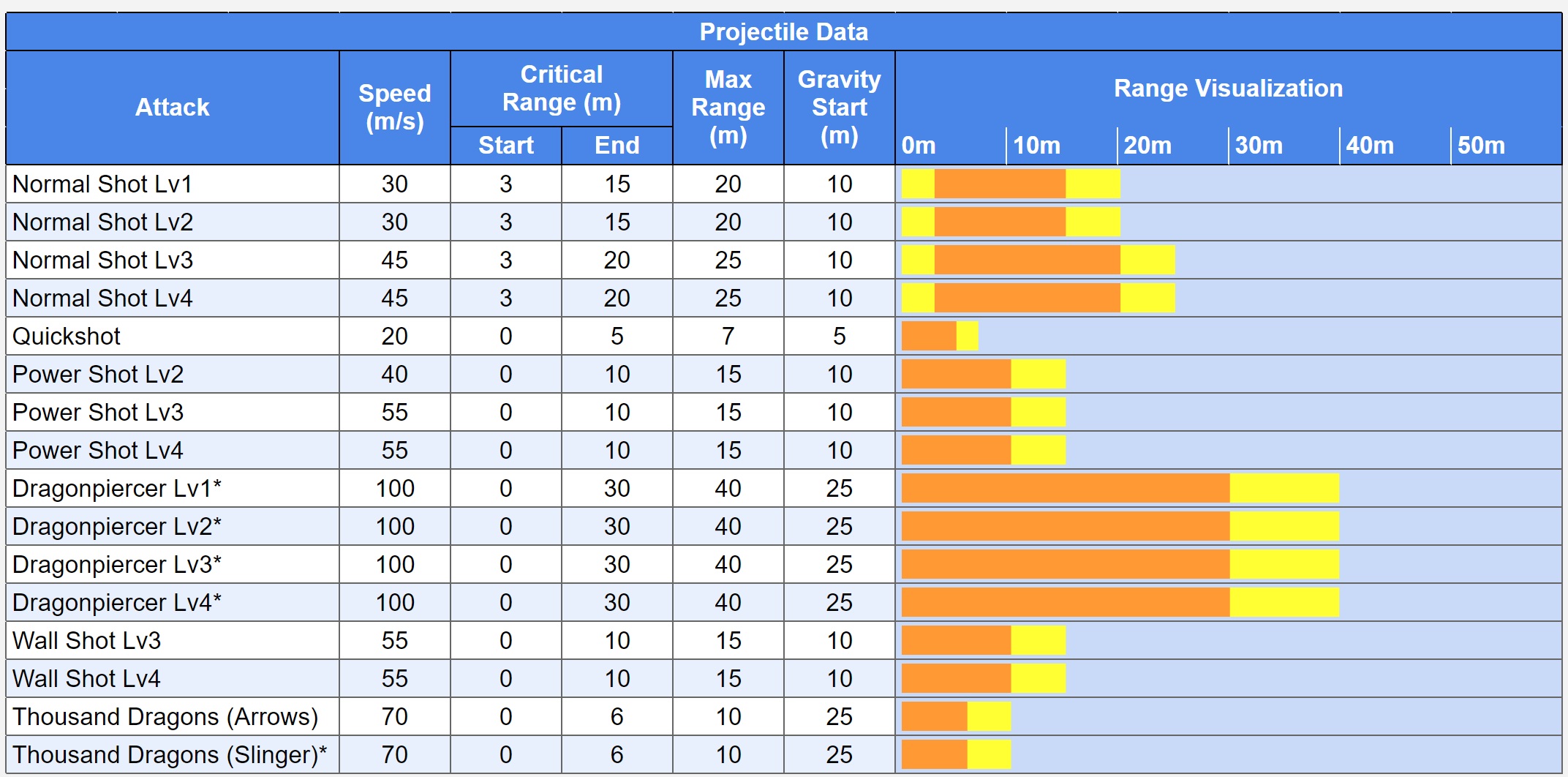The height and width of the screenshot is (777, 1568).
Task: Click the 30m range scale label
Action: 1259,146
